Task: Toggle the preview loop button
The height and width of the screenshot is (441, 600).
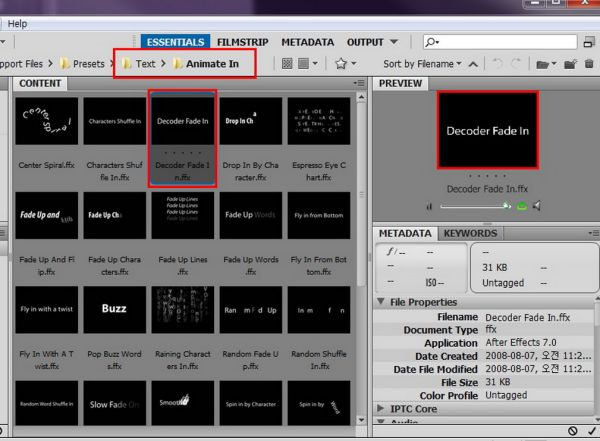Action: click(521, 207)
